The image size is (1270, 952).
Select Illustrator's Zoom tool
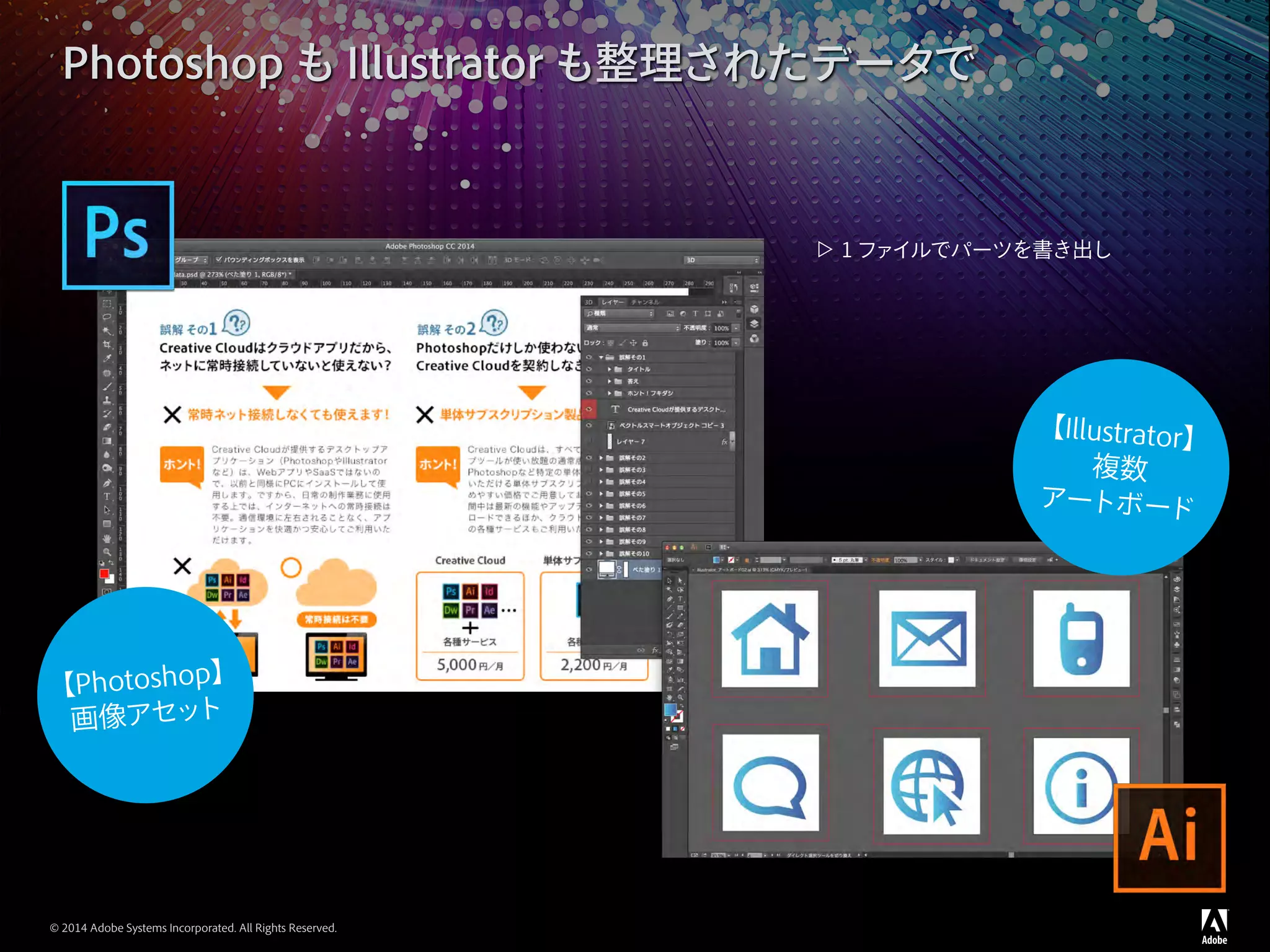tap(680, 697)
